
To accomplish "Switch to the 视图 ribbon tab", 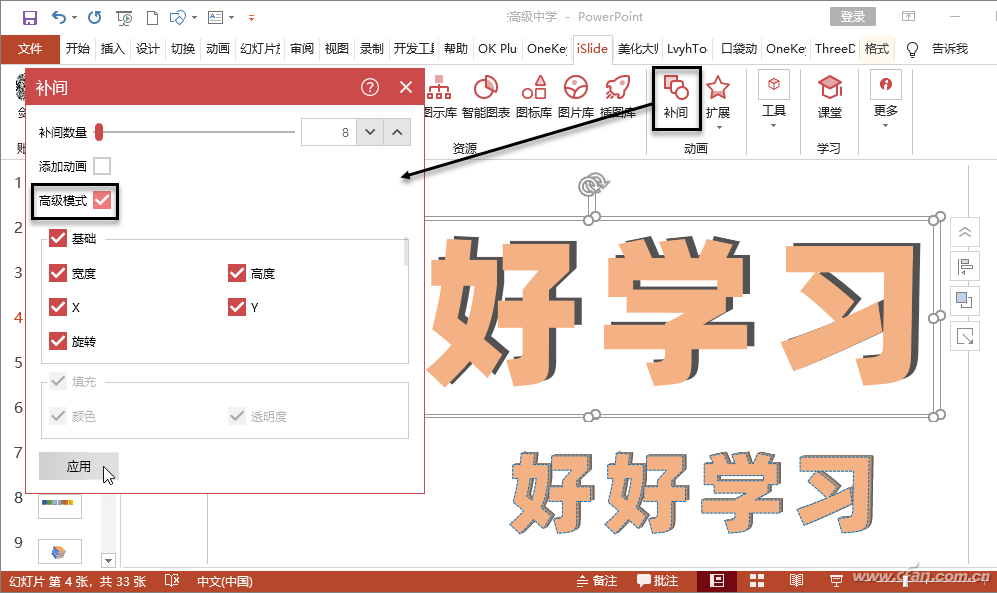I will pyautogui.click(x=336, y=47).
